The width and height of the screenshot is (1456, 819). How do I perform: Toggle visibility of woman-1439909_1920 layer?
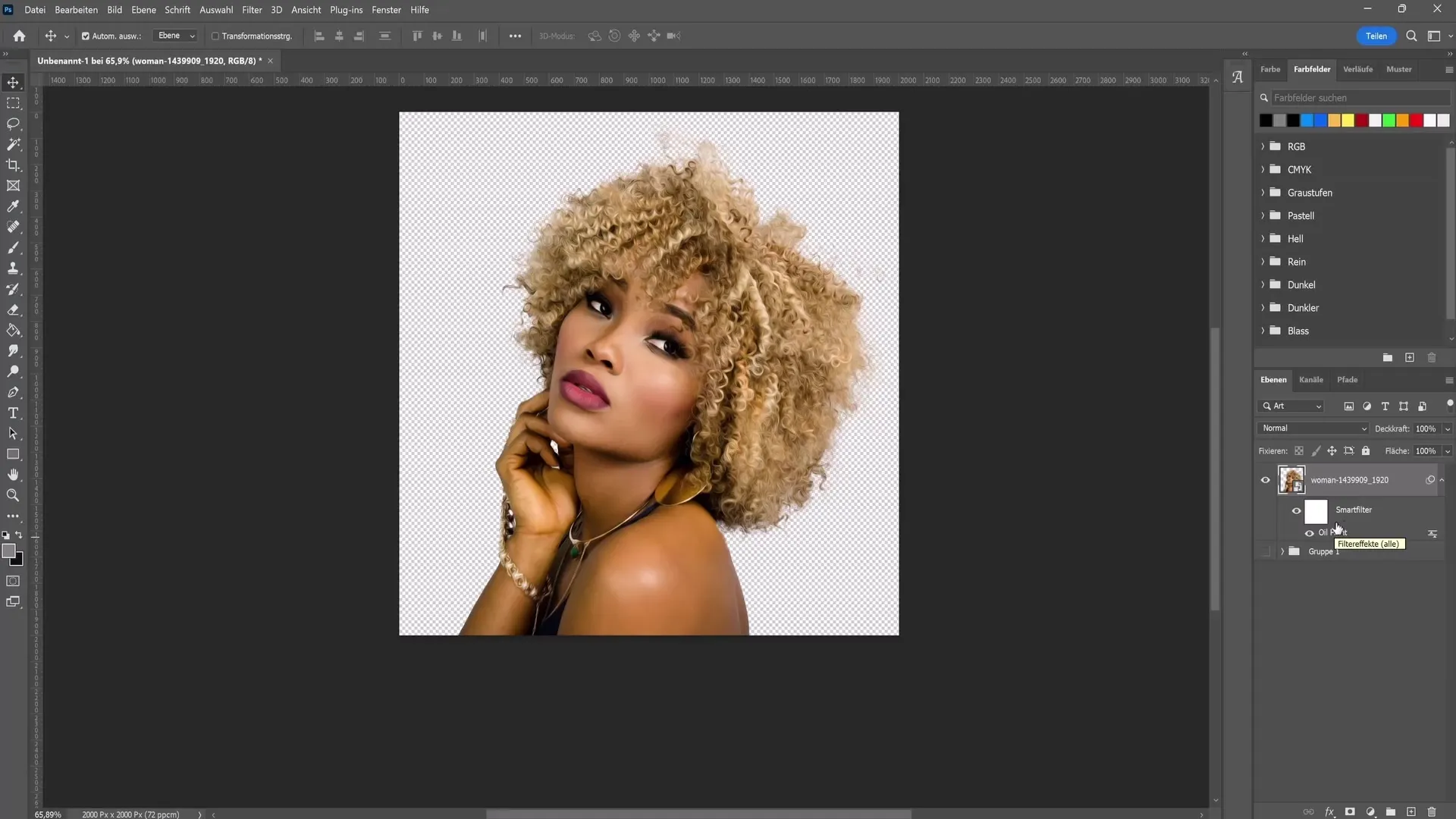[1265, 480]
